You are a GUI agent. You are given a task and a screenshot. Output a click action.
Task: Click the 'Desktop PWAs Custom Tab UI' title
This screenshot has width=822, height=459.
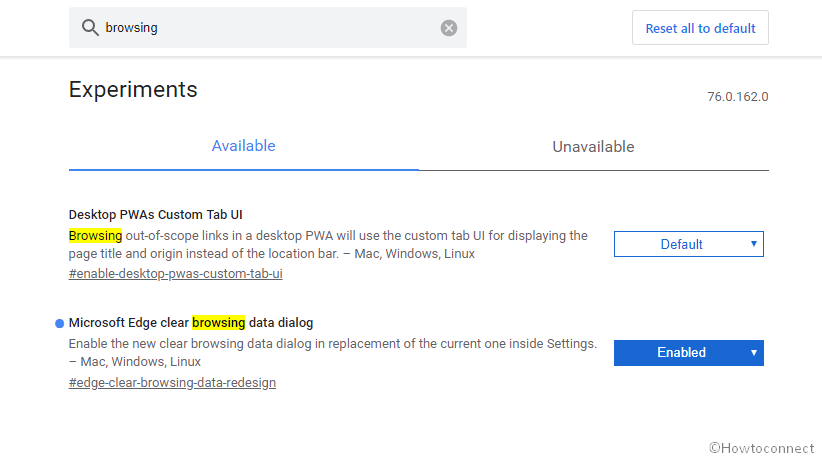click(155, 215)
